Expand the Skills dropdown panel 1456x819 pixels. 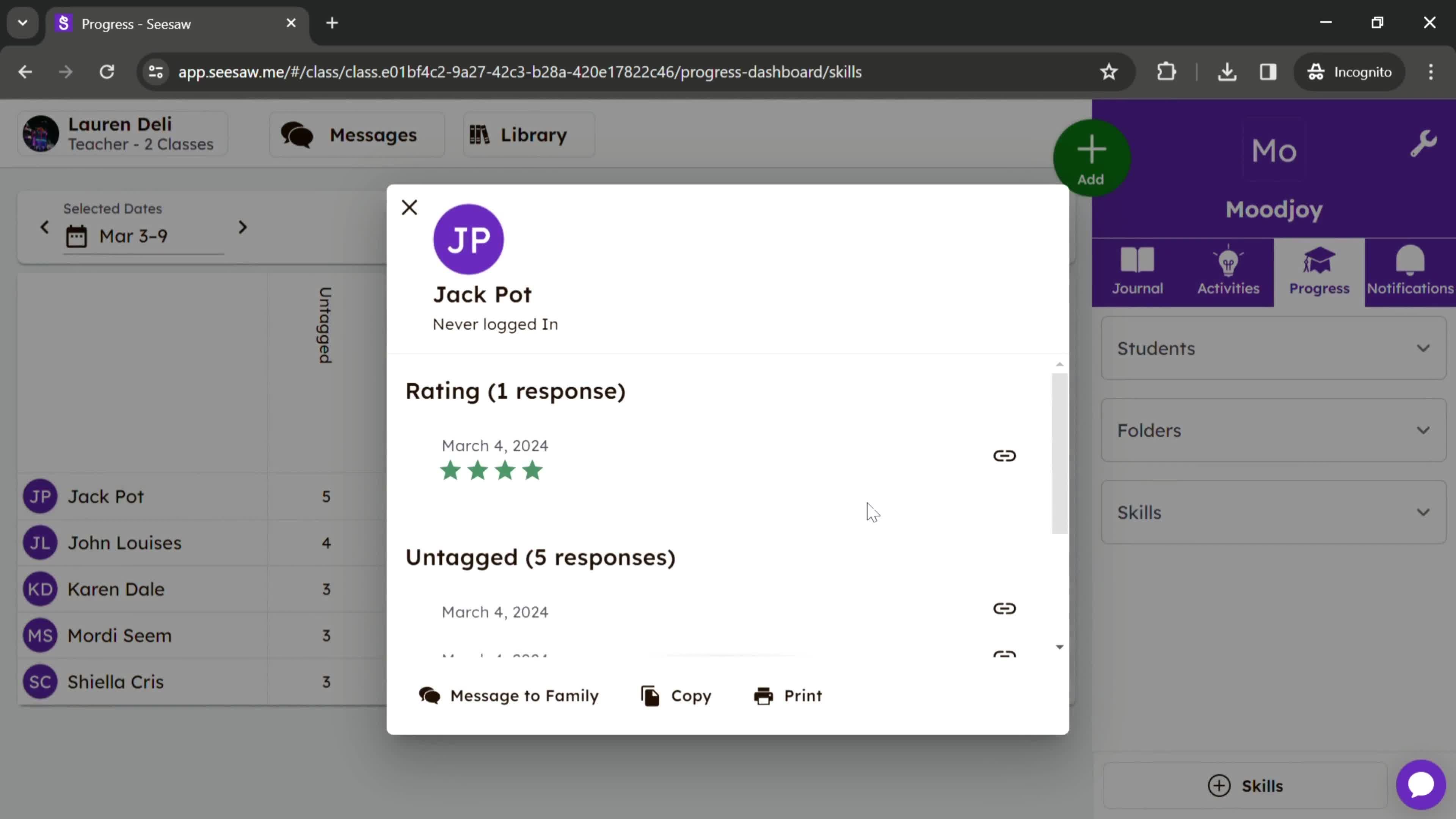[x=1273, y=512]
